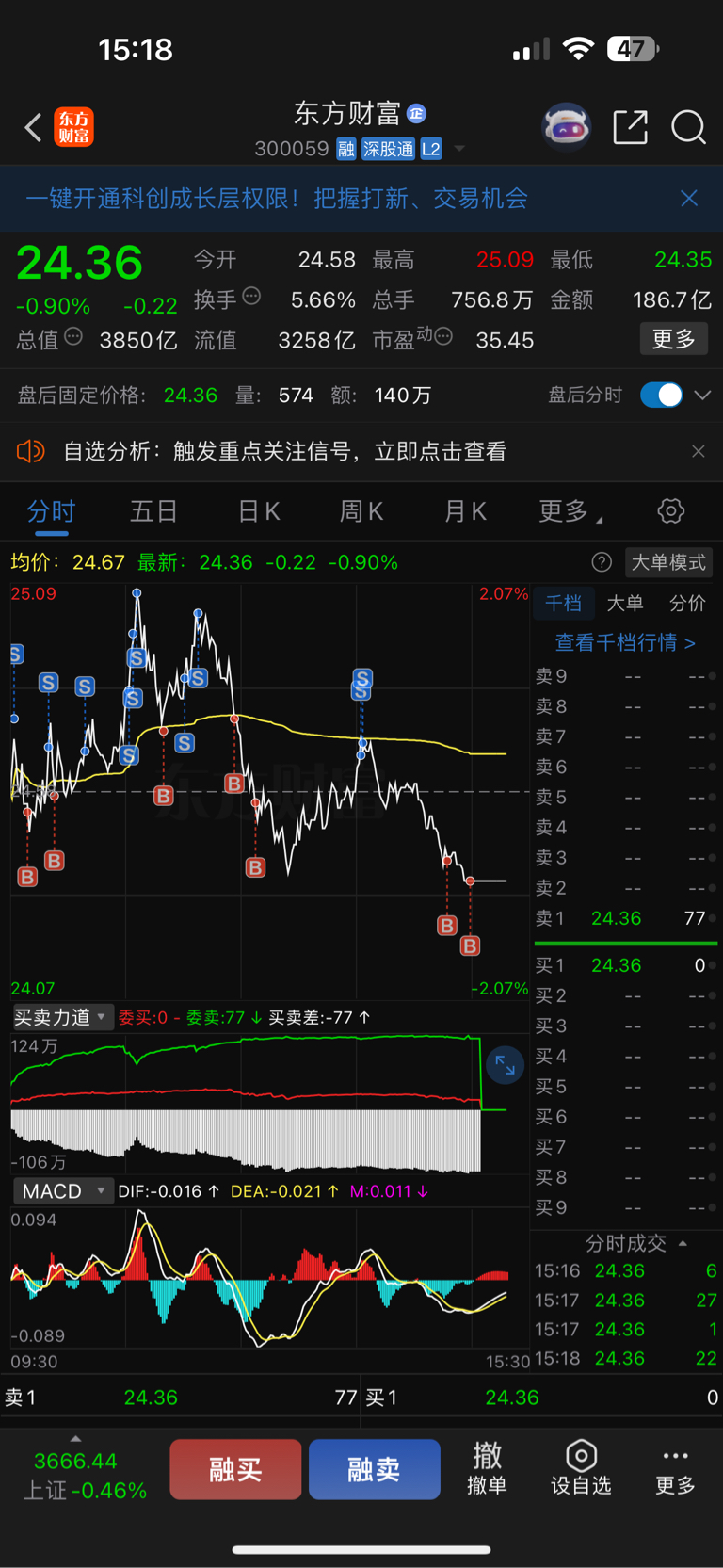This screenshot has width=723, height=1568.
Task: Tap the 25.09 chart high label
Action: pos(33,593)
